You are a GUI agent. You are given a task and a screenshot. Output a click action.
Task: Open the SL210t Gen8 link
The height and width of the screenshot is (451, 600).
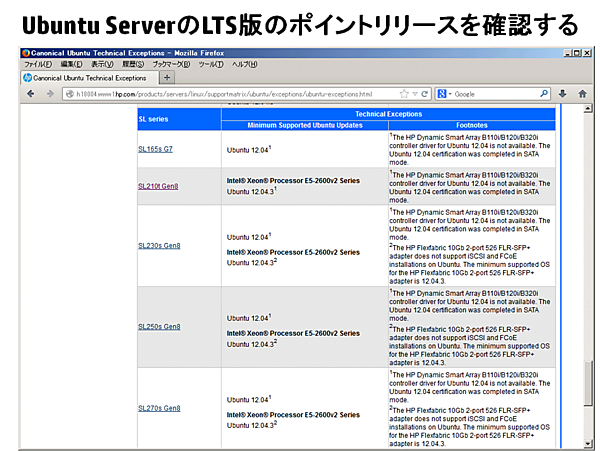point(158,186)
